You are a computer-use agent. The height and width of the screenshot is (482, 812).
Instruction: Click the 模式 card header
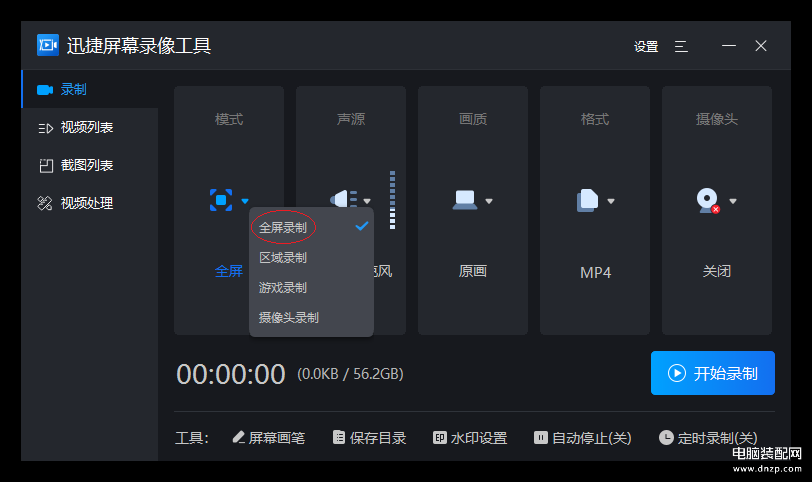coord(229,119)
